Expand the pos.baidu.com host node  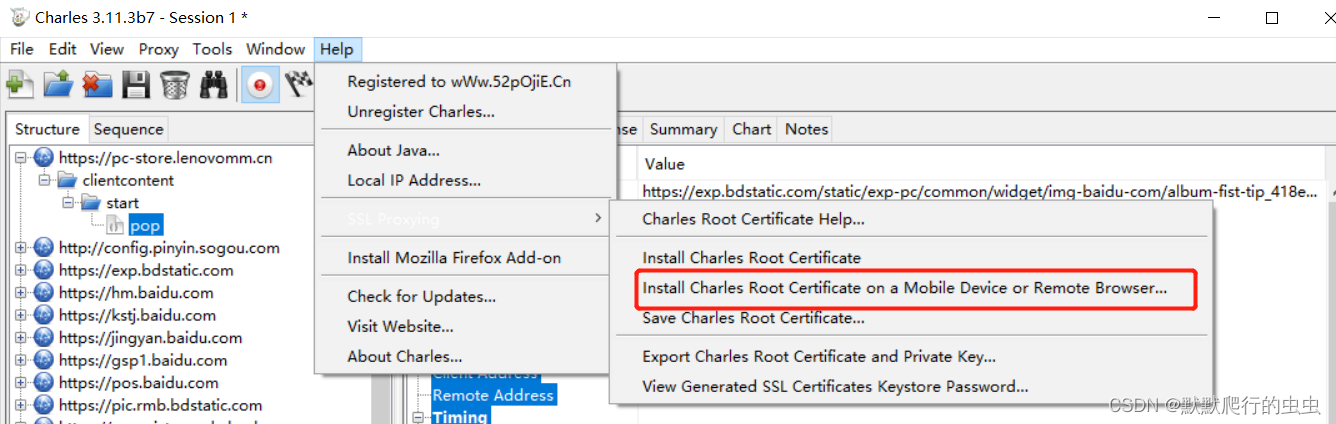click(x=22, y=383)
